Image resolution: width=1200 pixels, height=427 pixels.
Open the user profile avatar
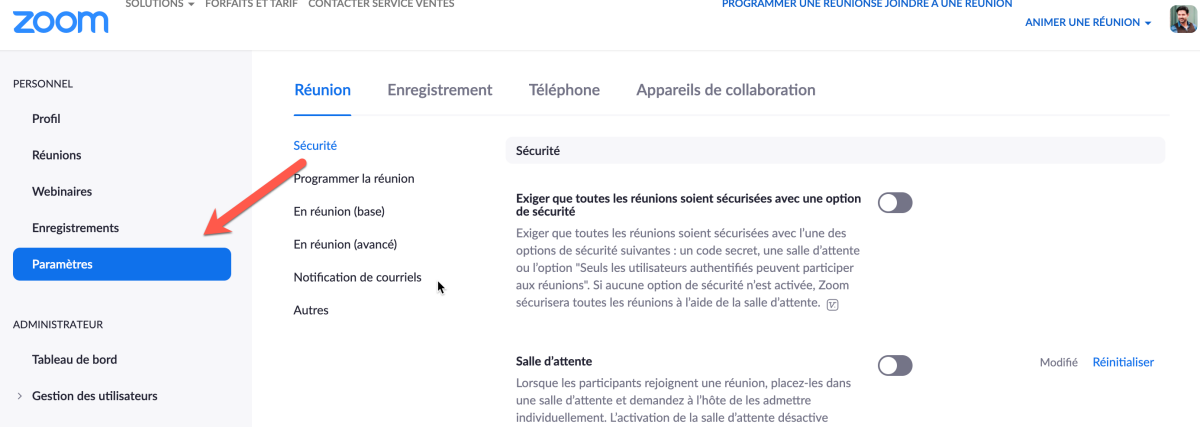click(x=1182, y=20)
